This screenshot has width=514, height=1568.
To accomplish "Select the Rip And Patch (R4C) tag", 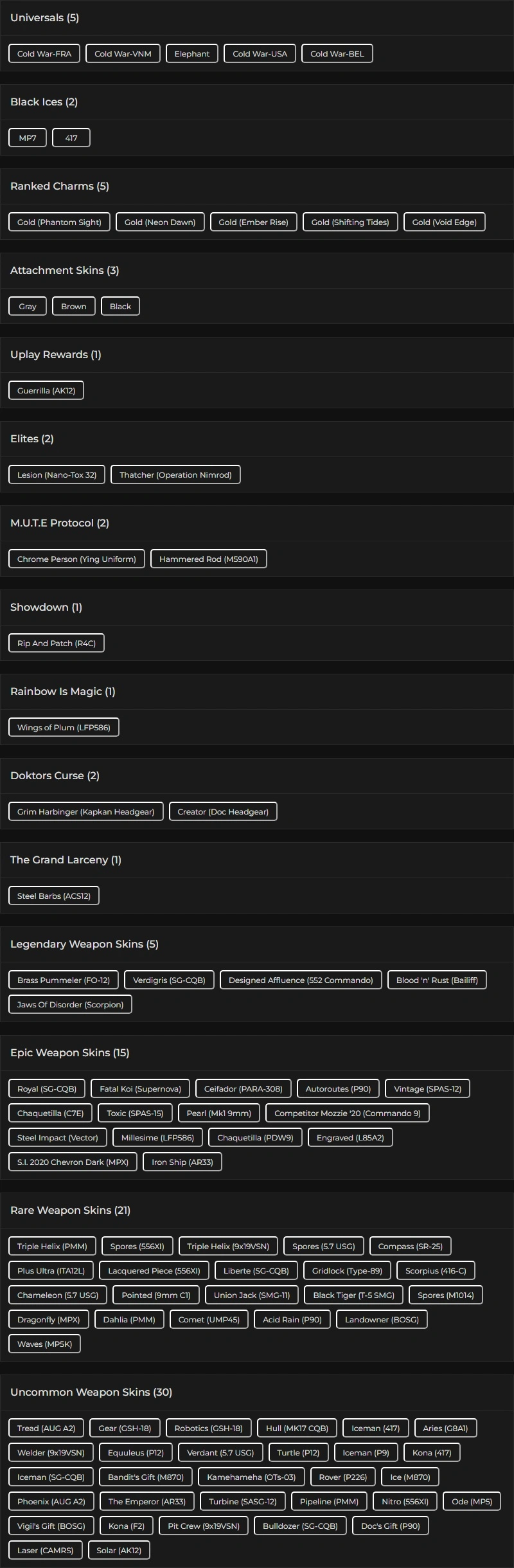I will click(57, 643).
